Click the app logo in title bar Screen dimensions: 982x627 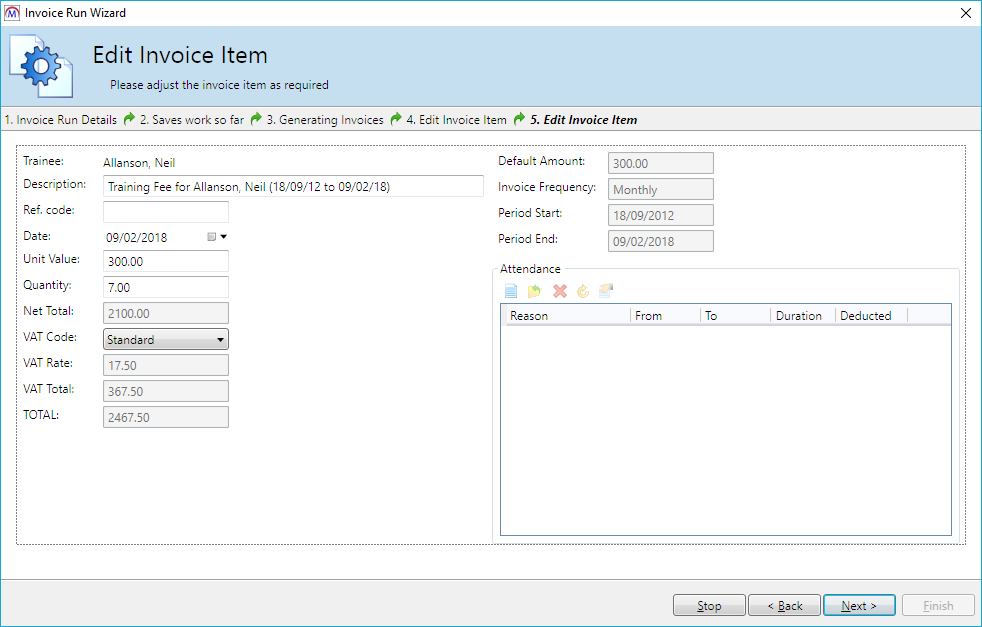(x=12, y=13)
